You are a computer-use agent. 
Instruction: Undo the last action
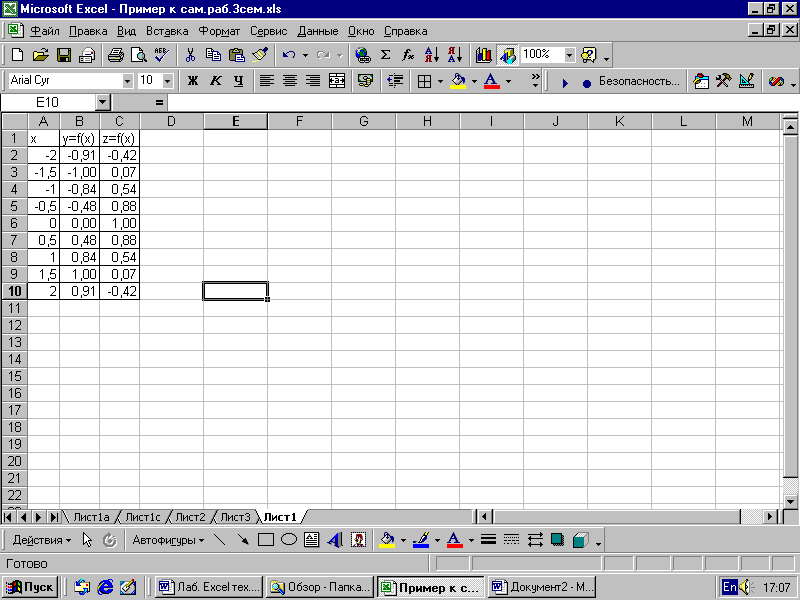289,55
